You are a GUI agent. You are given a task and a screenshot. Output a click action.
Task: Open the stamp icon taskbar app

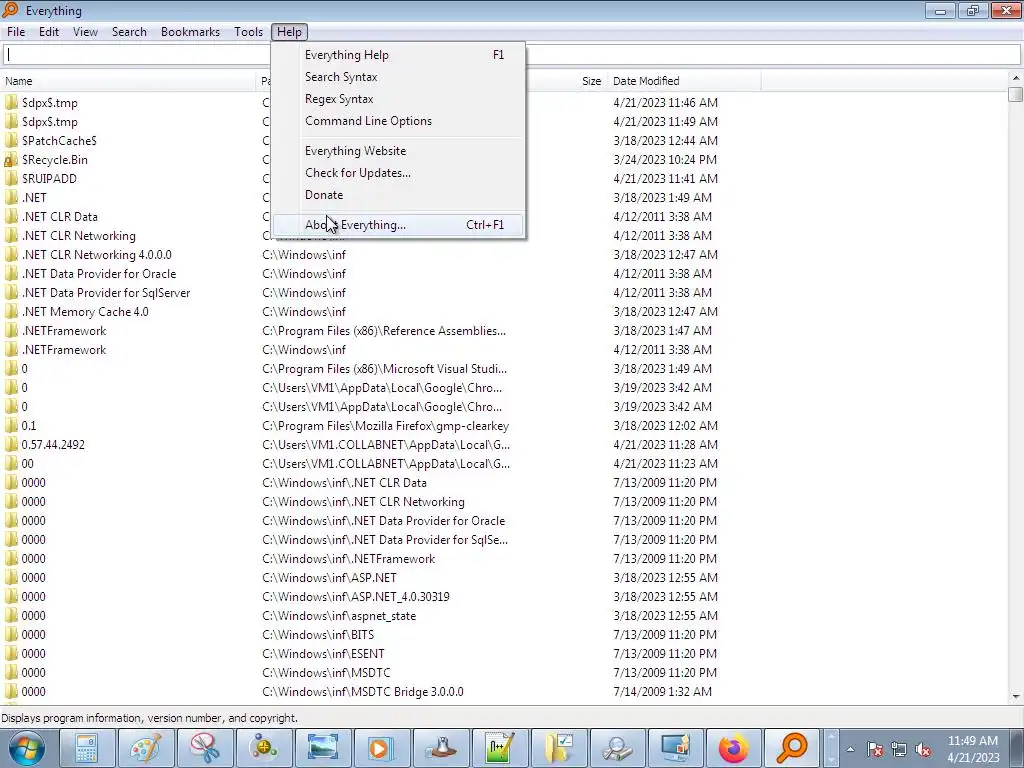click(441, 748)
